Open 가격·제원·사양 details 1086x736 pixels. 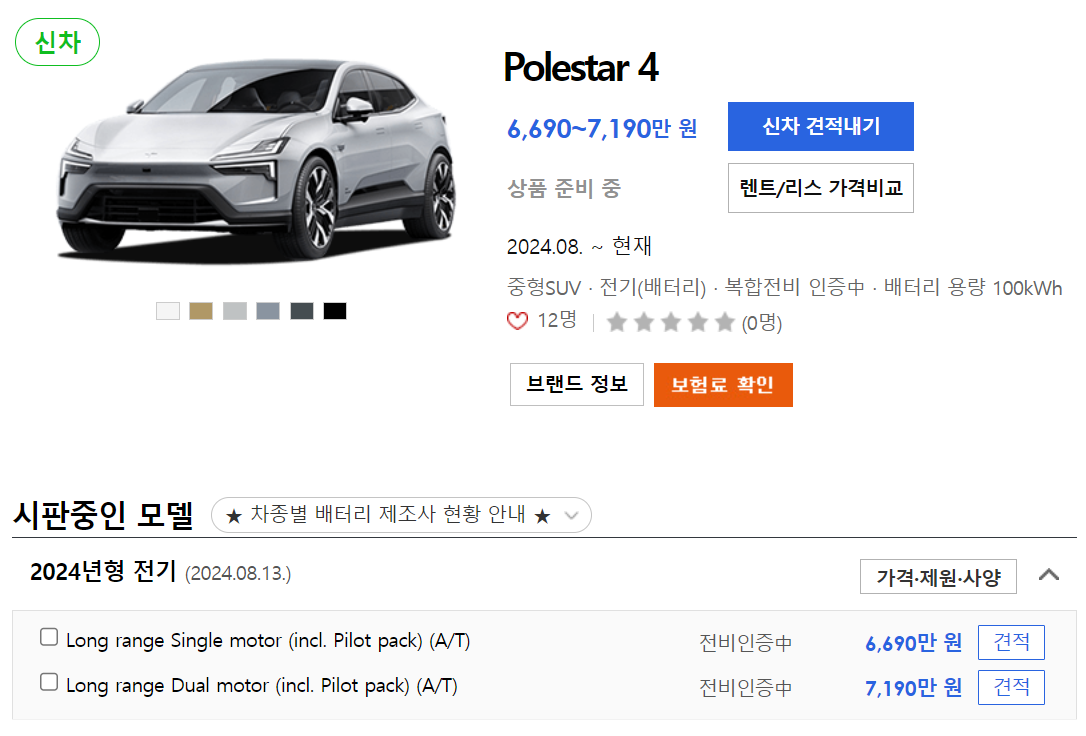point(938,577)
